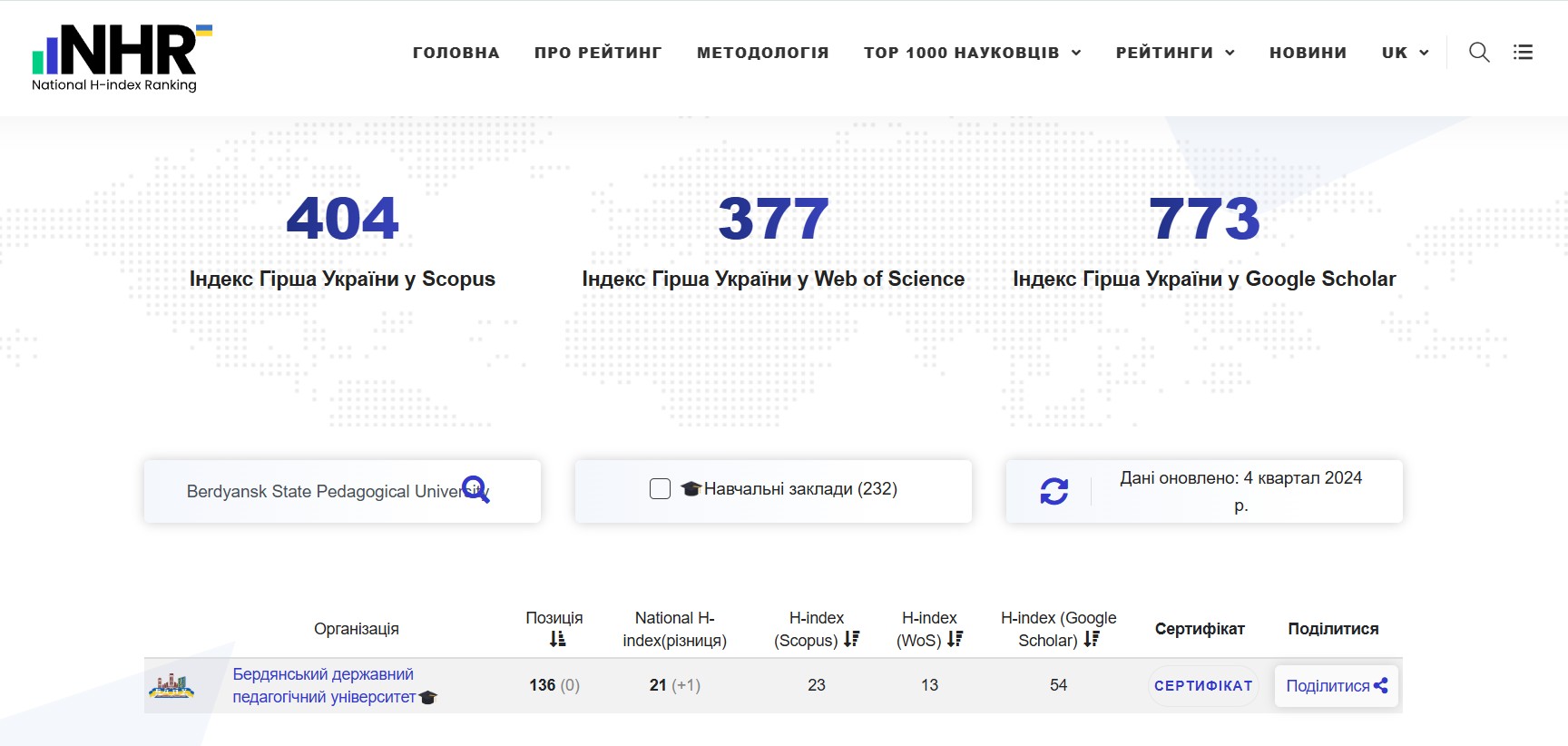Click the refresh data arrows icon

coord(1053,491)
